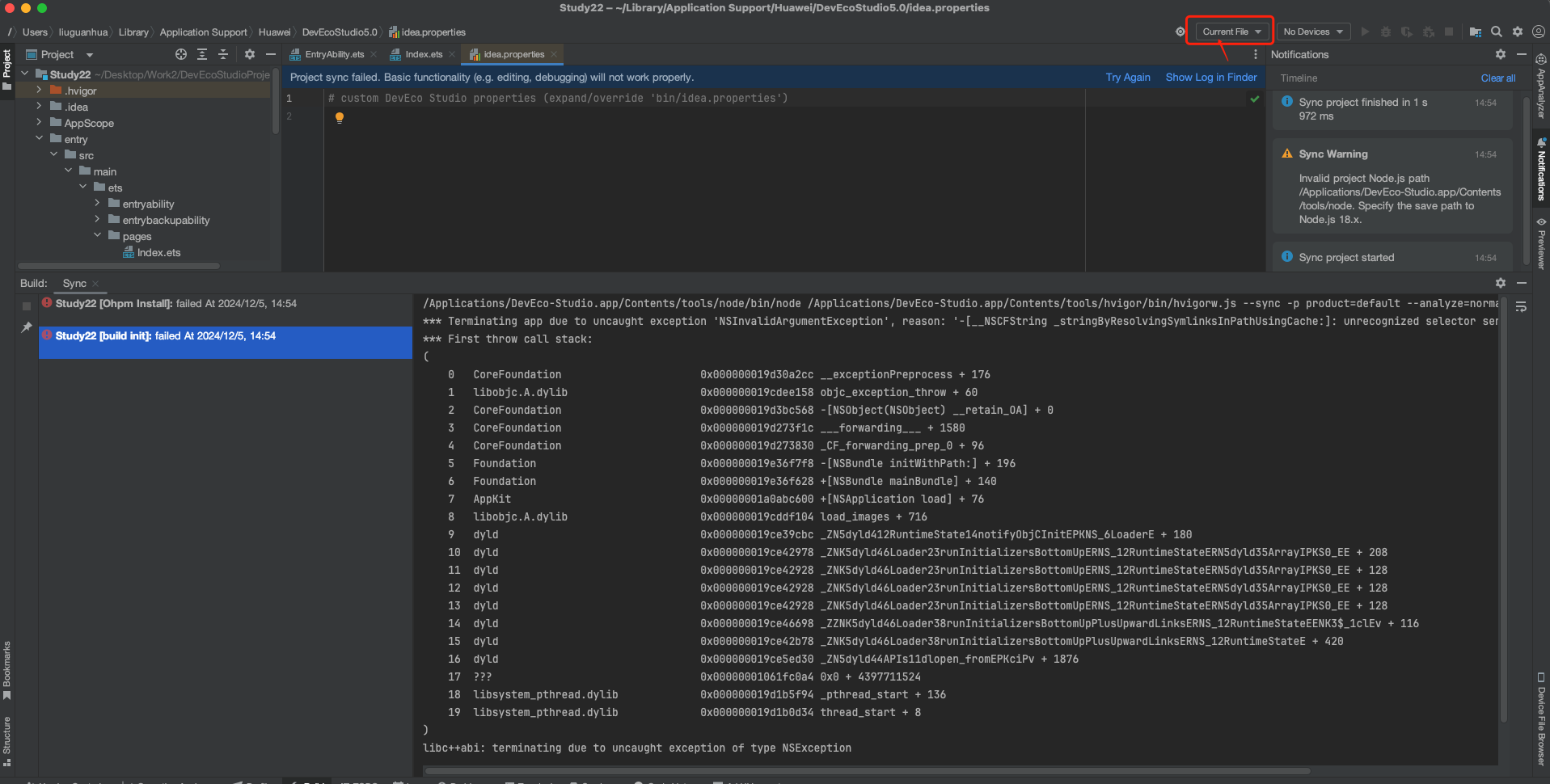Click the attach debugger icon

coord(1429,32)
